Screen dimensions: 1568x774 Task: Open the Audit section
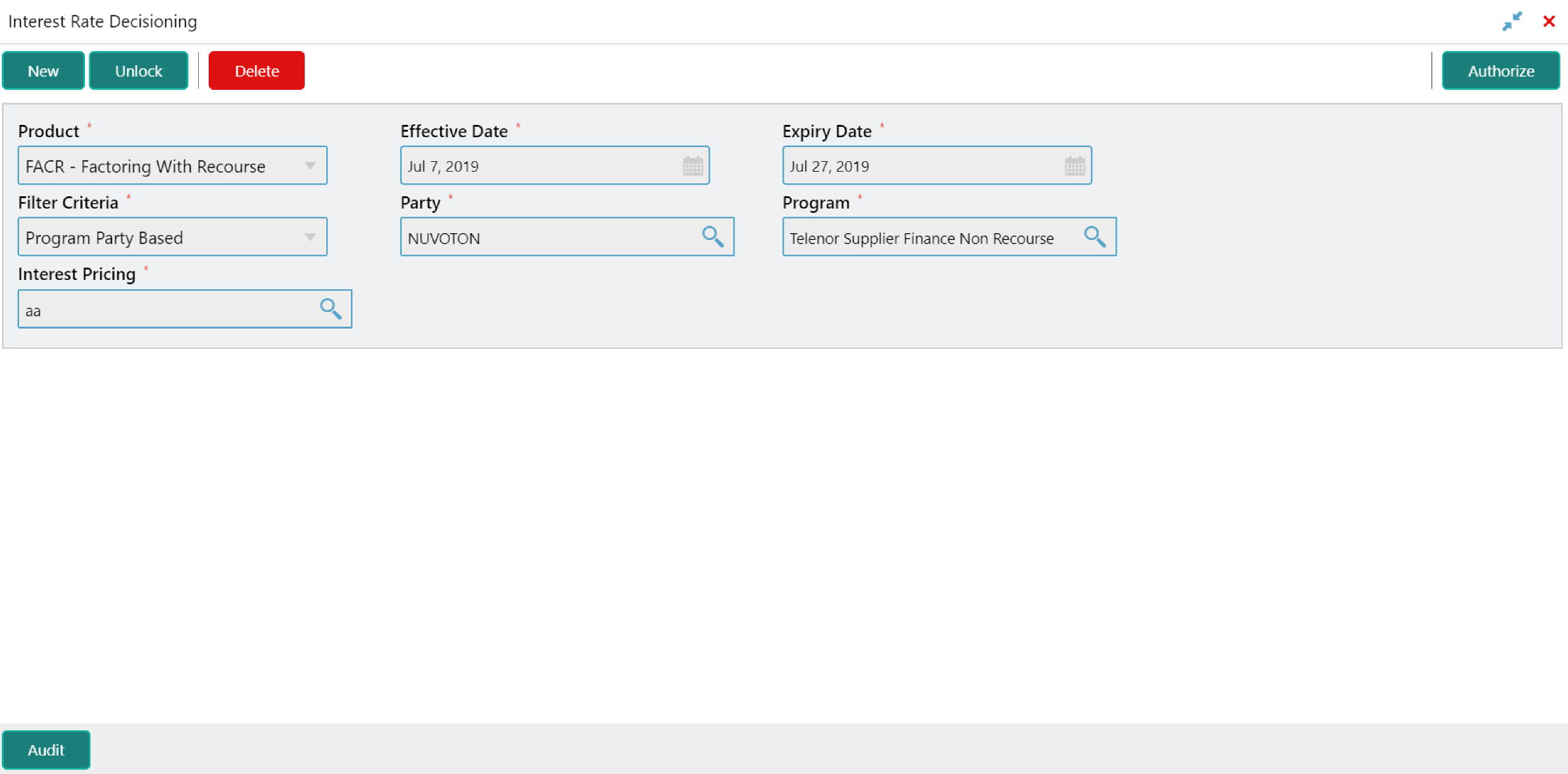pos(46,750)
